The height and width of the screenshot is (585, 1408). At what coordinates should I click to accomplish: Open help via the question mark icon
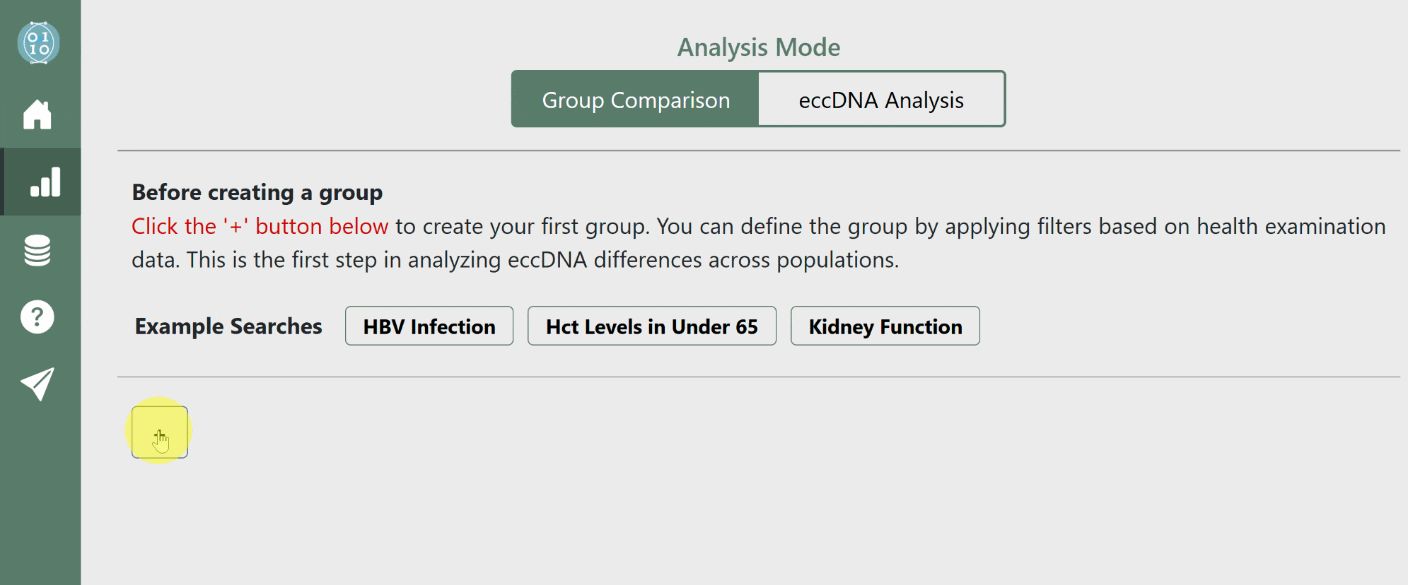(38, 318)
